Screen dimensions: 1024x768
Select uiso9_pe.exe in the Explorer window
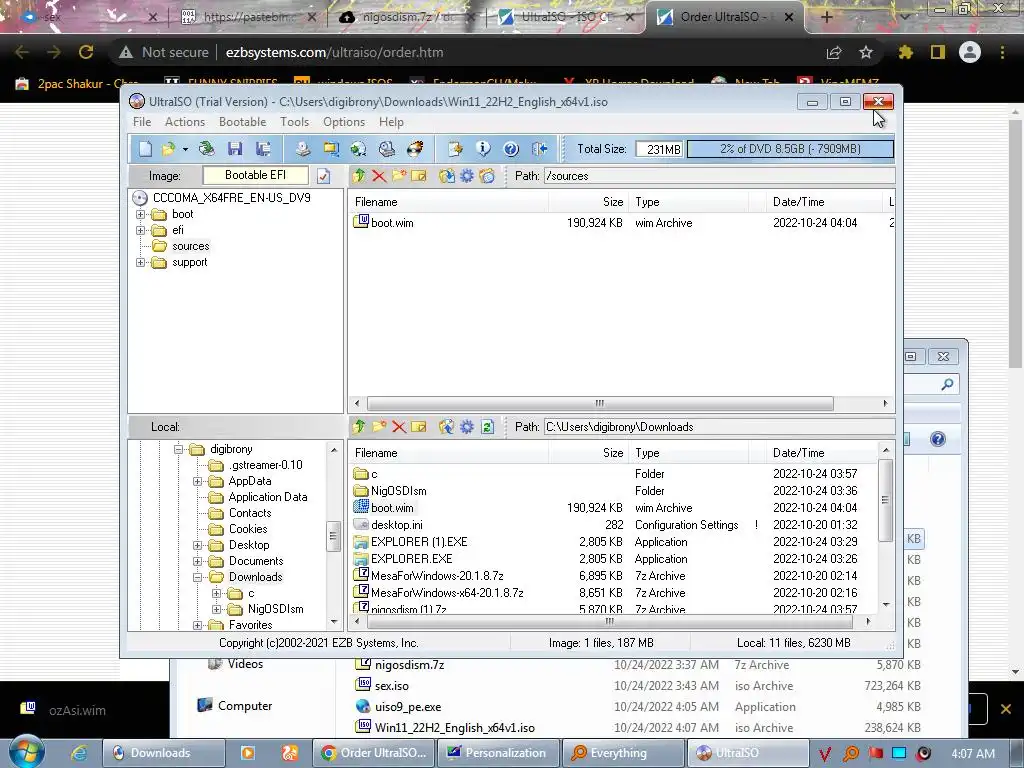tap(408, 707)
